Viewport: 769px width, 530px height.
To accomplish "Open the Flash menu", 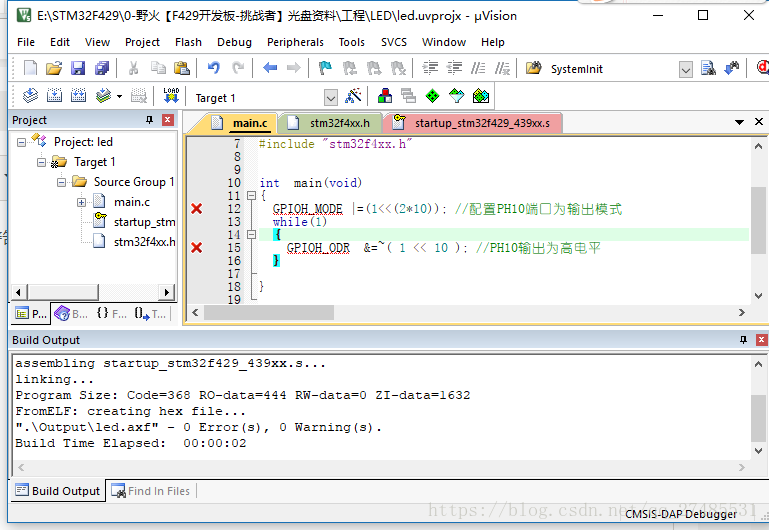I will pyautogui.click(x=188, y=42).
